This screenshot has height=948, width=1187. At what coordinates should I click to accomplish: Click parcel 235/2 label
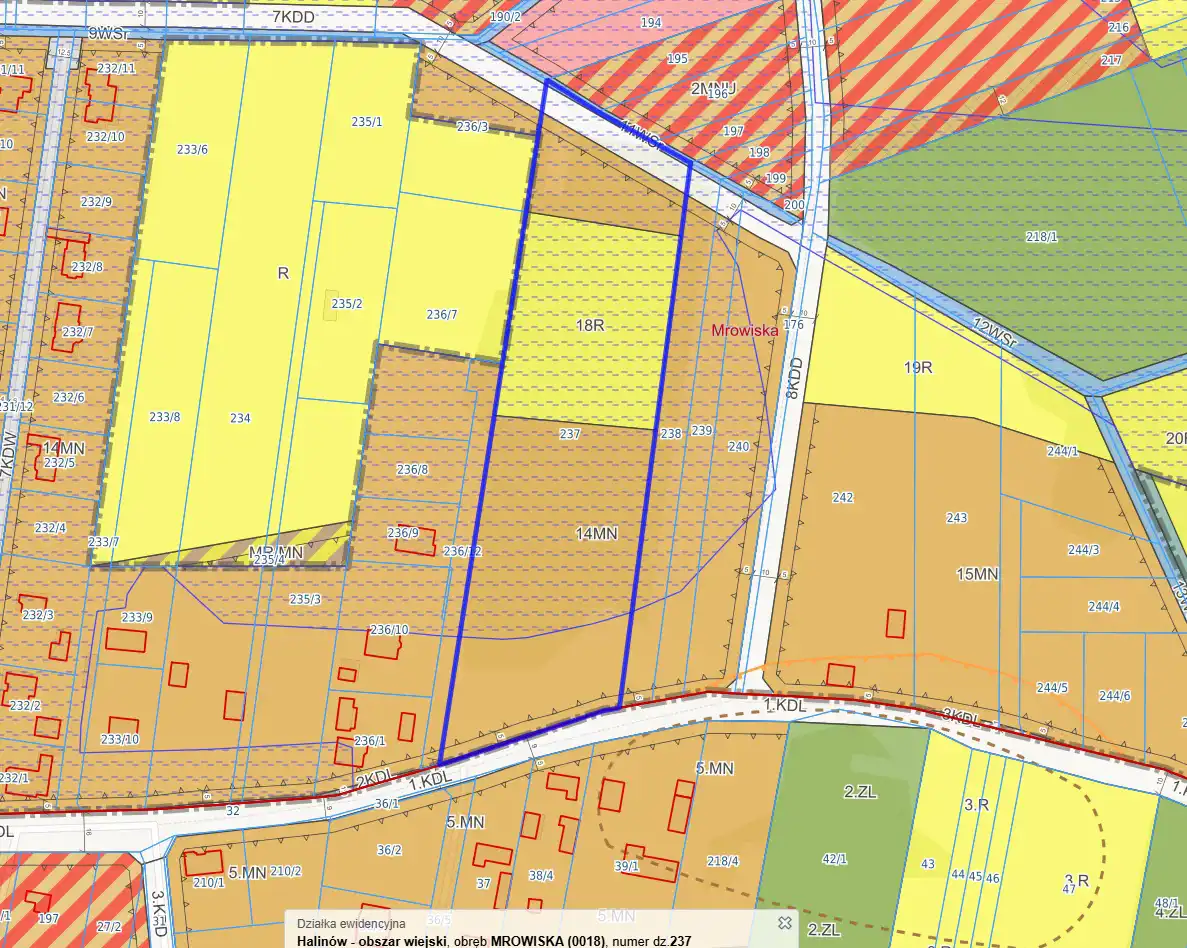tap(347, 304)
